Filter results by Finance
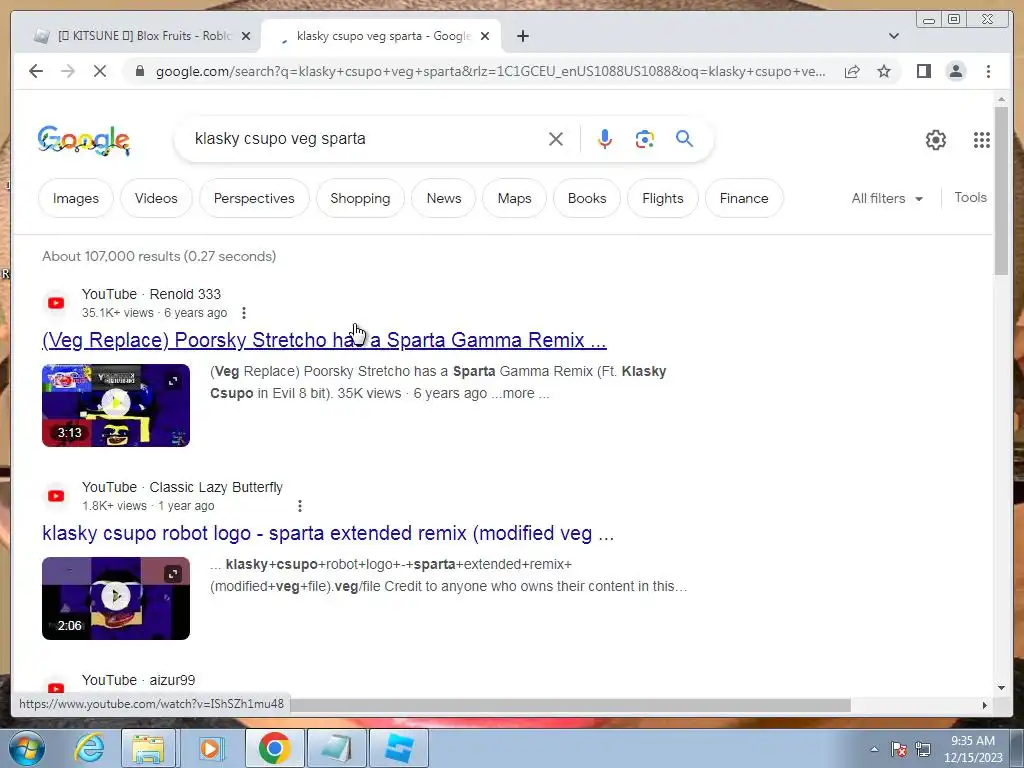 pyautogui.click(x=744, y=198)
